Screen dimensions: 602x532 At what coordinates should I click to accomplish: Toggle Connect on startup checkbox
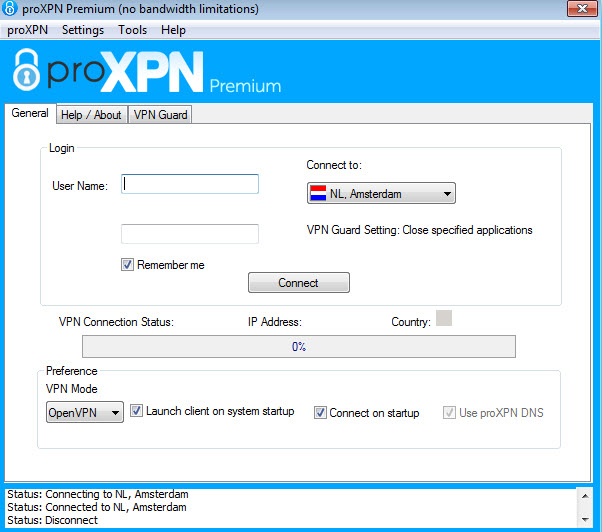[320, 413]
